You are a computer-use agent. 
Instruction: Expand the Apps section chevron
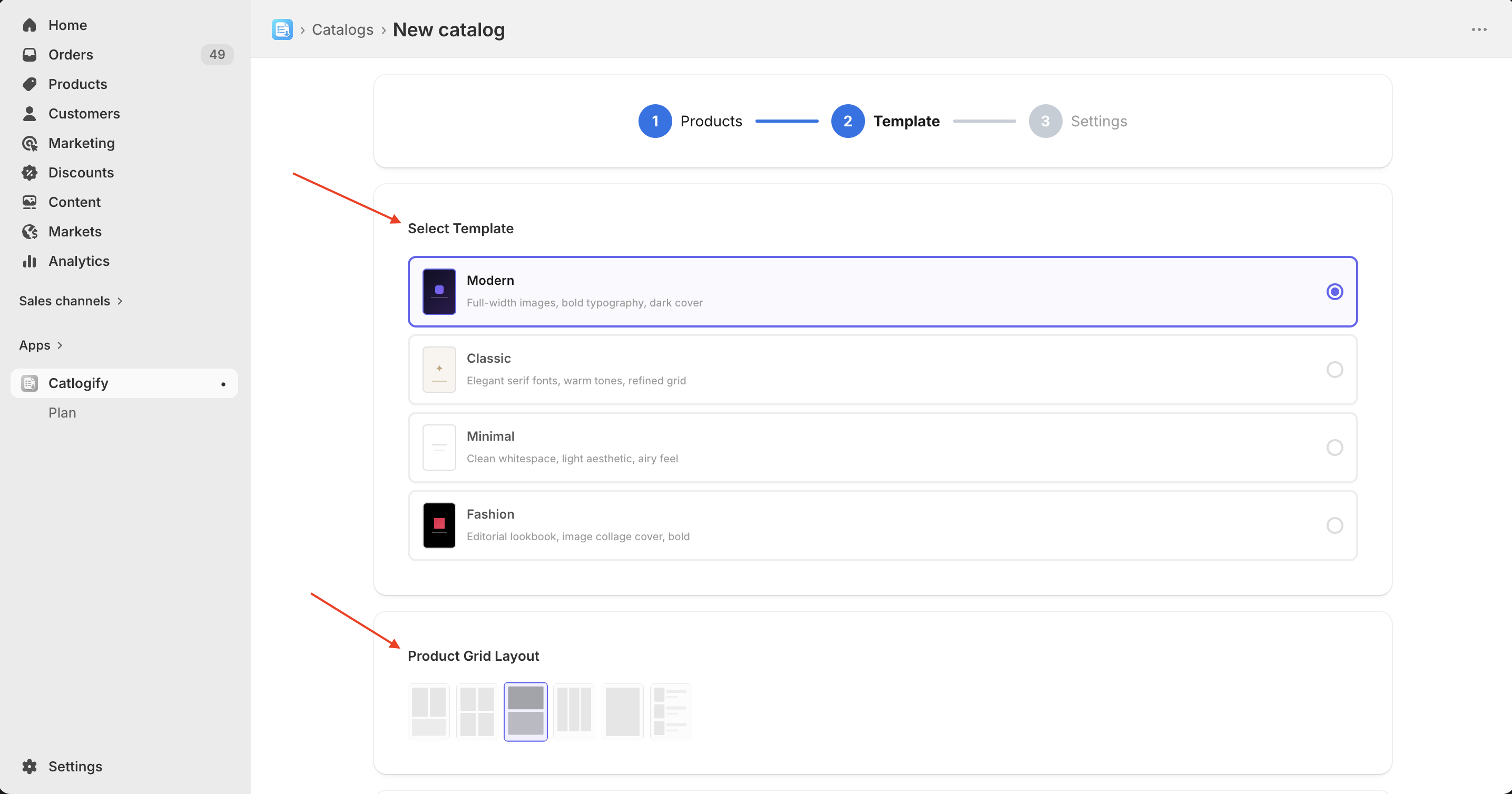(60, 345)
